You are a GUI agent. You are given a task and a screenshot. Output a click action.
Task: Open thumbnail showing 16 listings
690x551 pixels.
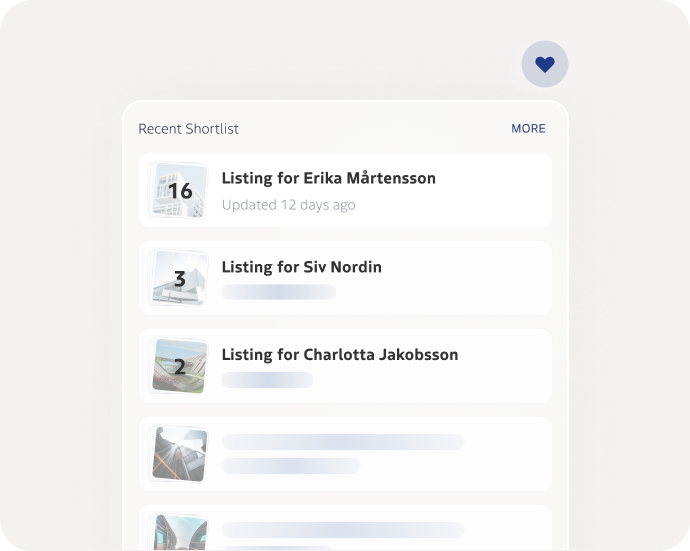pos(178,190)
